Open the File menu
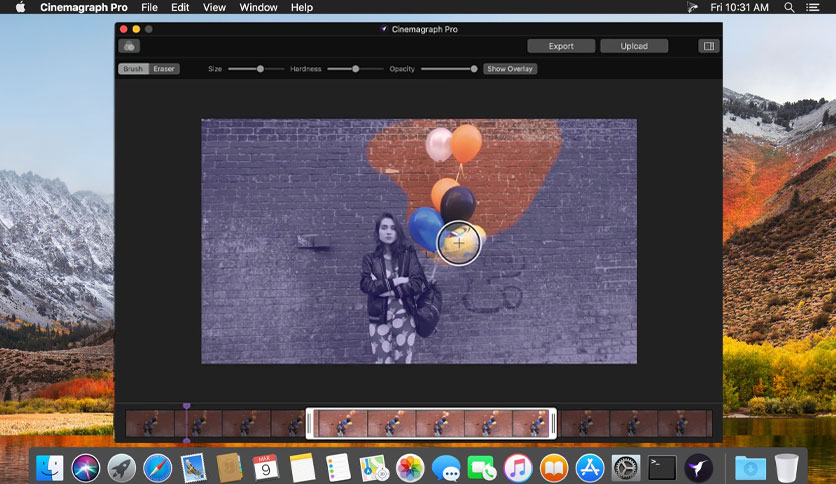This screenshot has width=836, height=484. 149,7
